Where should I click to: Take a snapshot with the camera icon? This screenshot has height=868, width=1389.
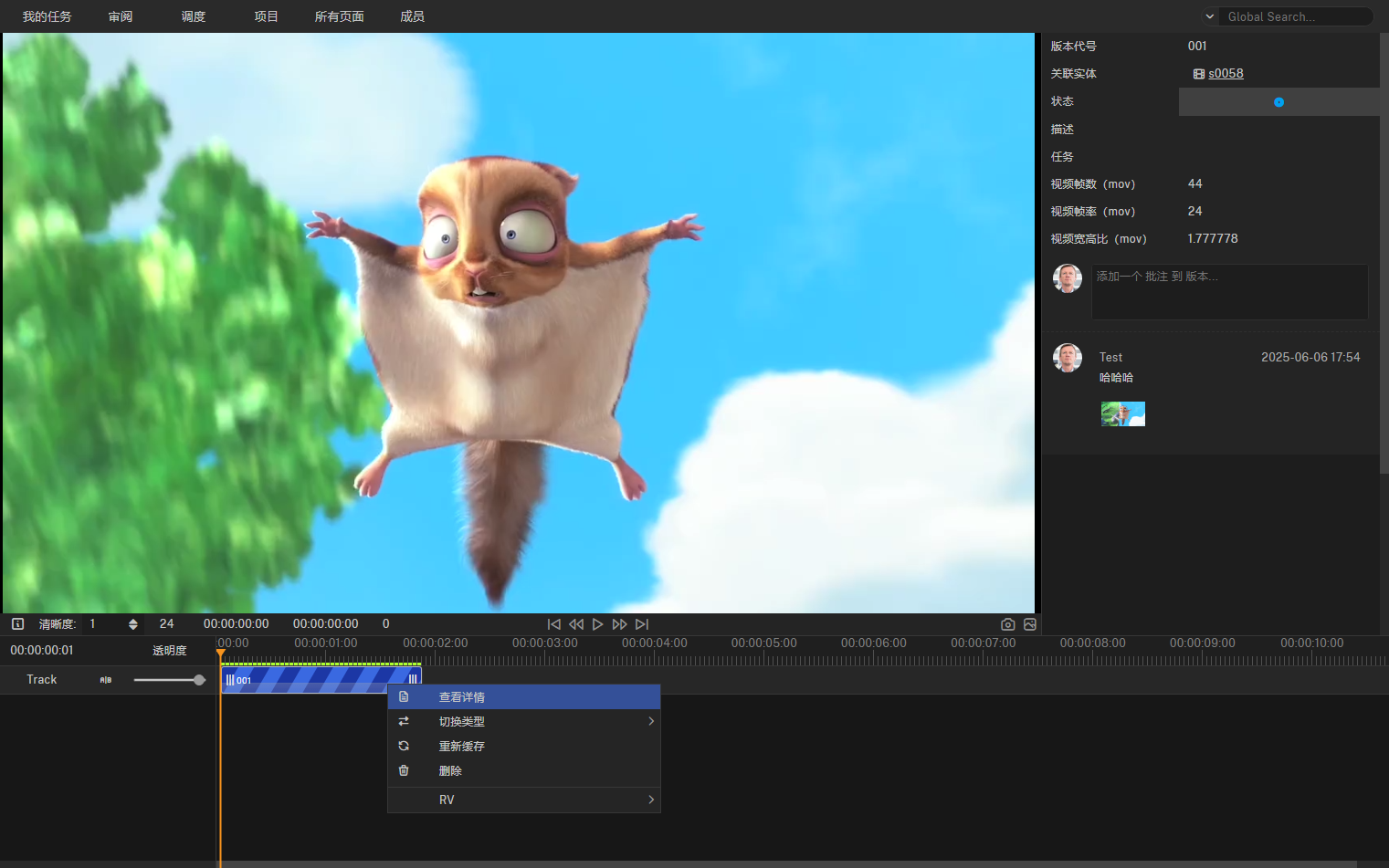(1008, 624)
